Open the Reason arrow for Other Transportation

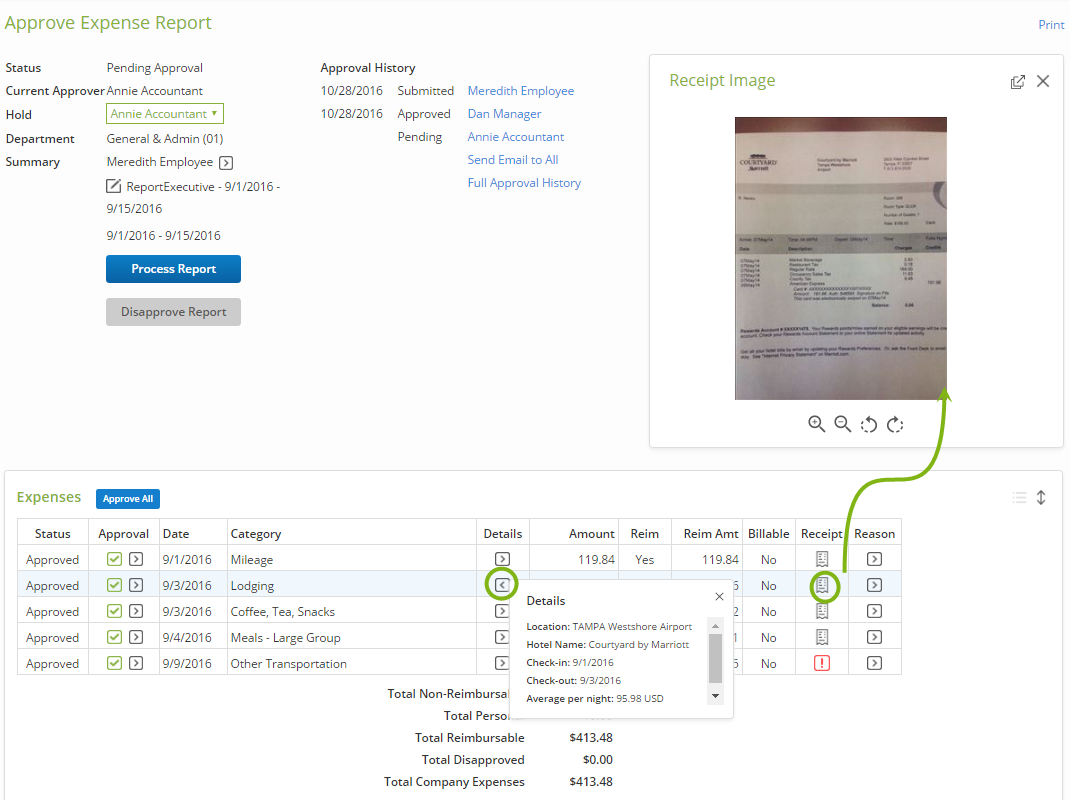[x=874, y=663]
